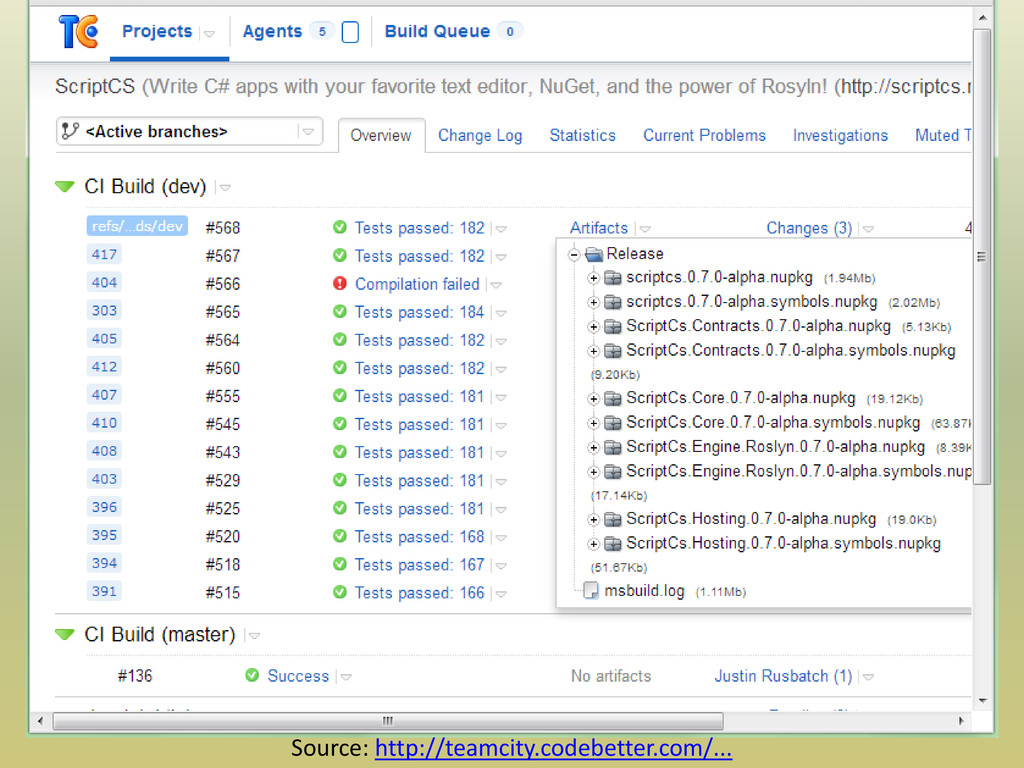Switch to the Investigations tab
The width and height of the screenshot is (1024, 768).
click(x=840, y=135)
